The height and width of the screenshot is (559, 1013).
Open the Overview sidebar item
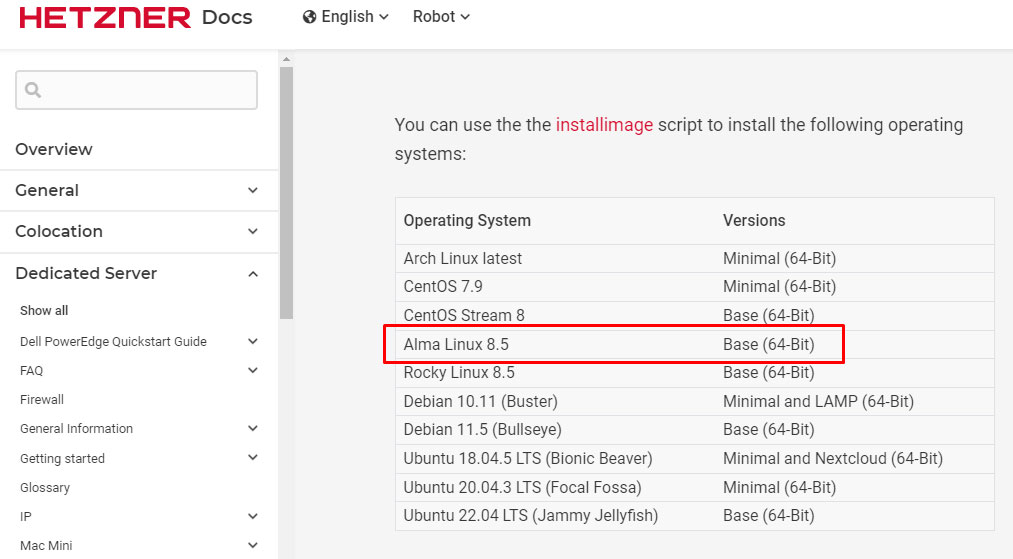pos(54,149)
